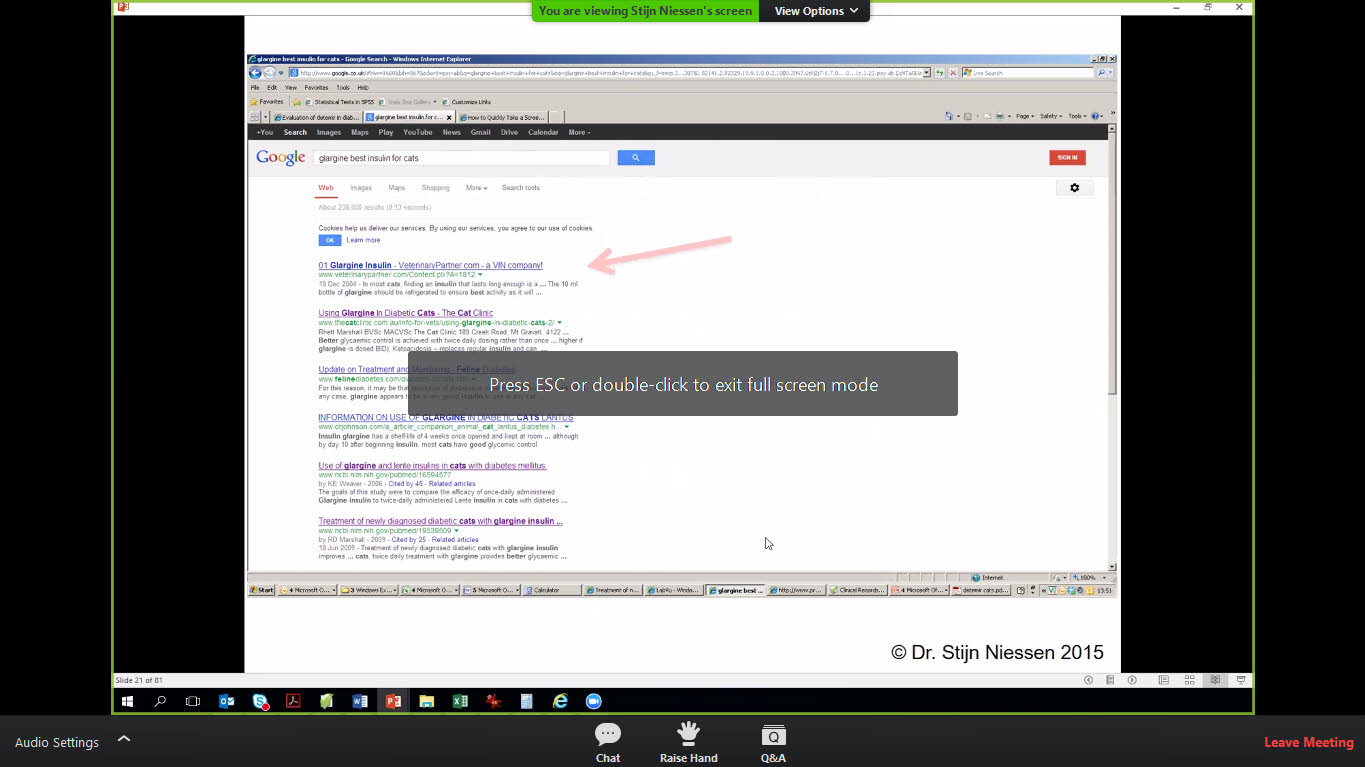Click the blue Google search button

pyautogui.click(x=636, y=158)
